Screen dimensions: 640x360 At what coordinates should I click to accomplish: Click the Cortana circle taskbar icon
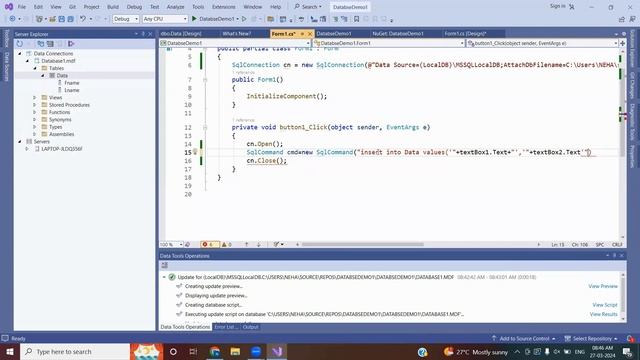click(173, 351)
